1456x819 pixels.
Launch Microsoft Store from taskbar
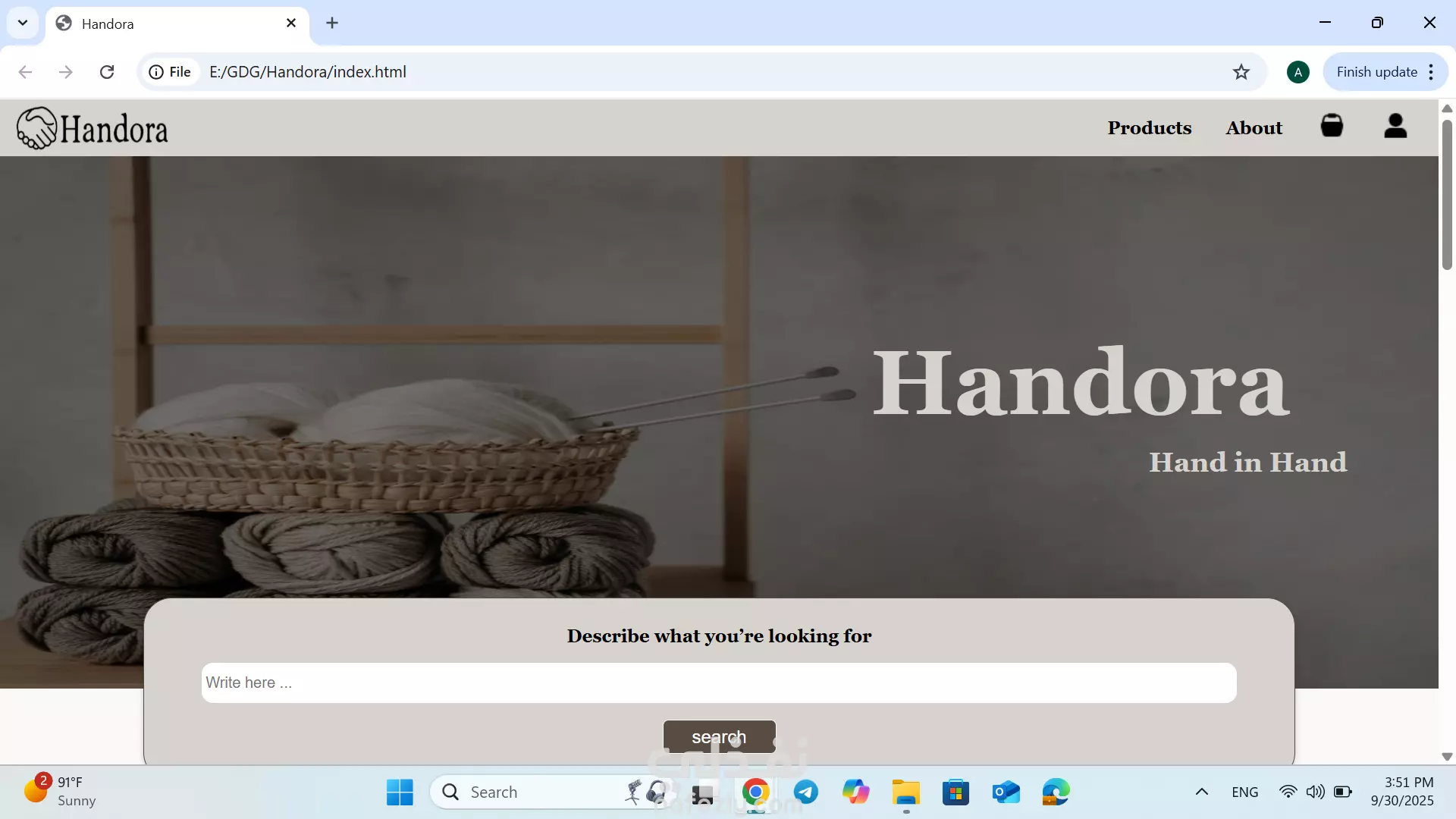[955, 792]
